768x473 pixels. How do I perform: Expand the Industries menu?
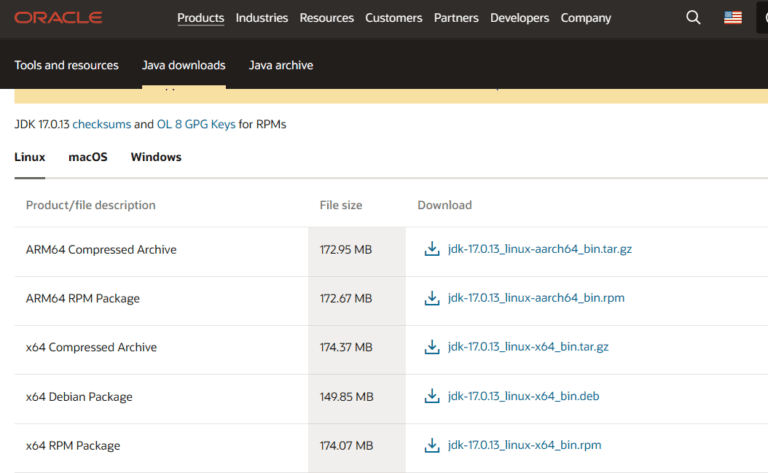click(x=262, y=18)
